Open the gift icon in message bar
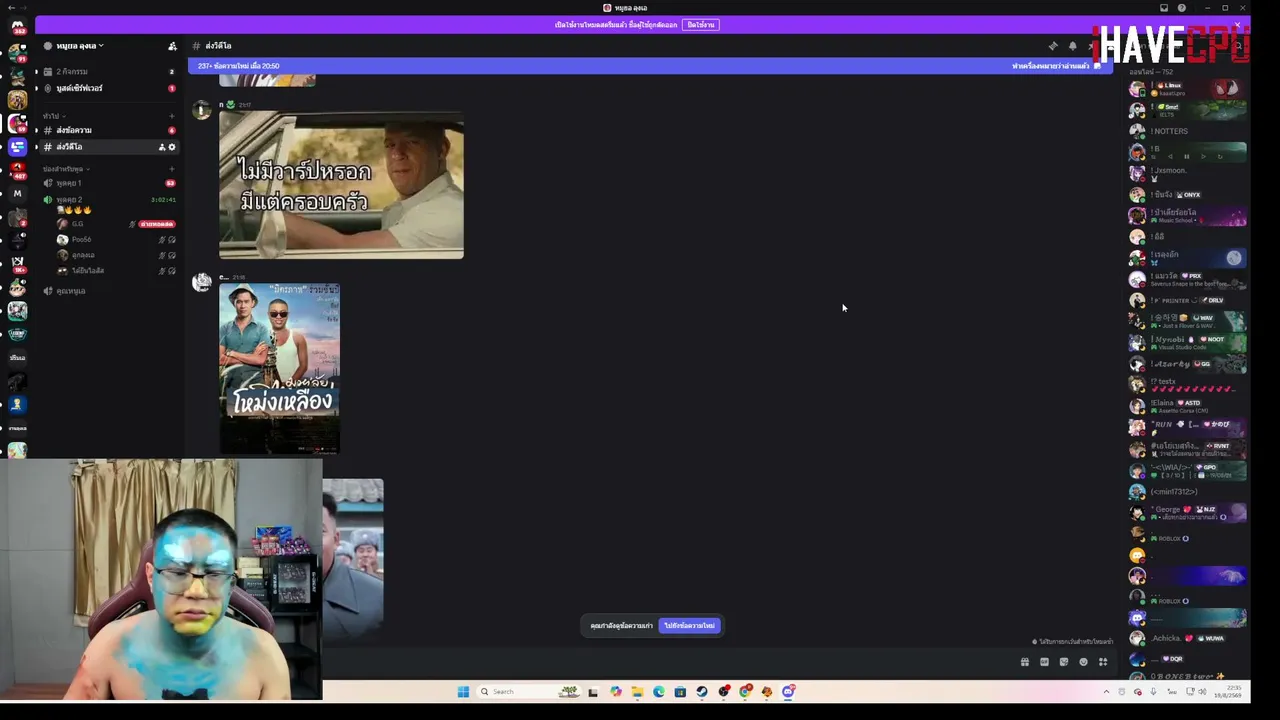This screenshot has width=1280, height=720. 1024,662
